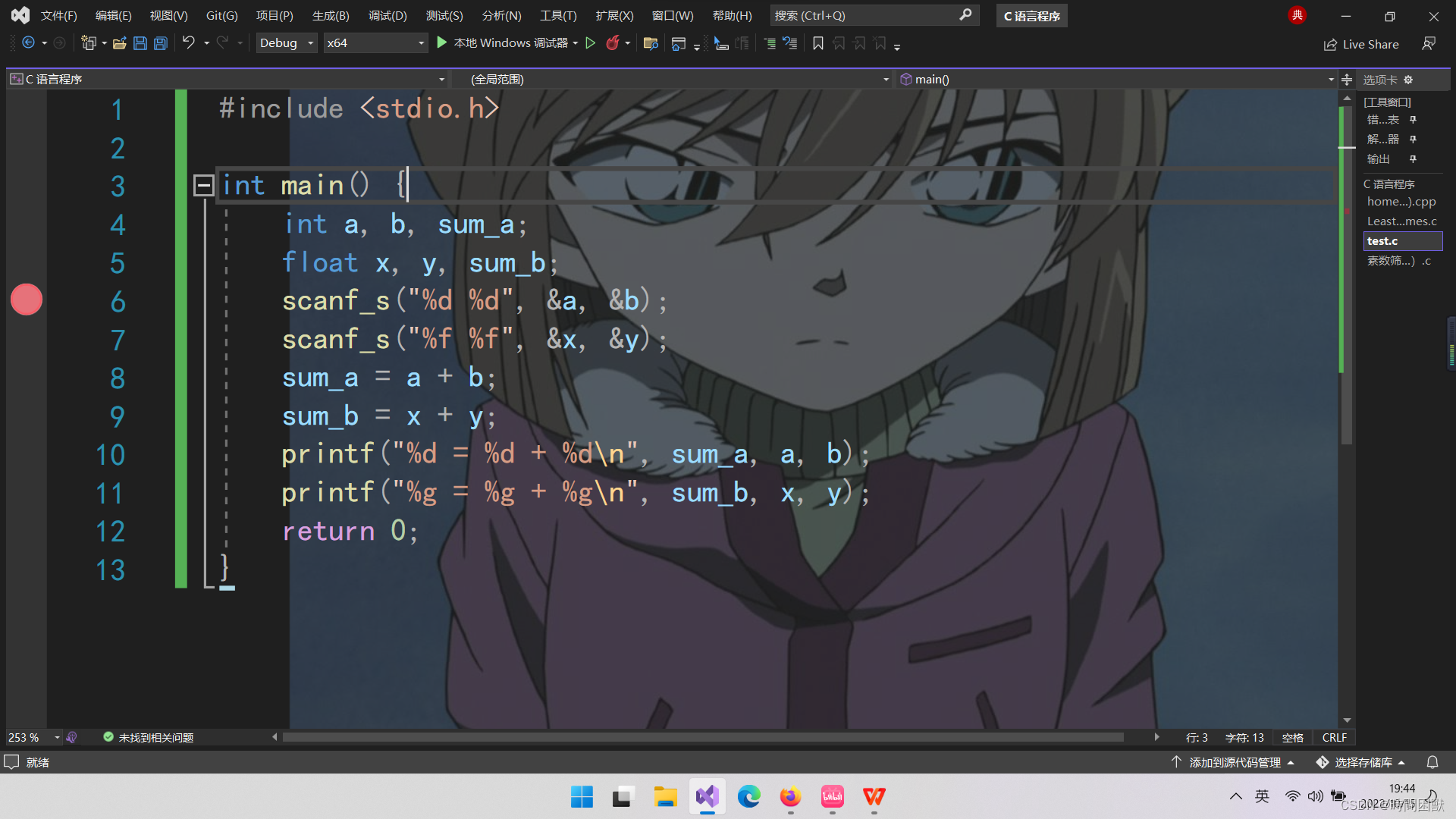Click the Undo arrow icon
Screen dimensions: 1456x819
pyautogui.click(x=188, y=43)
